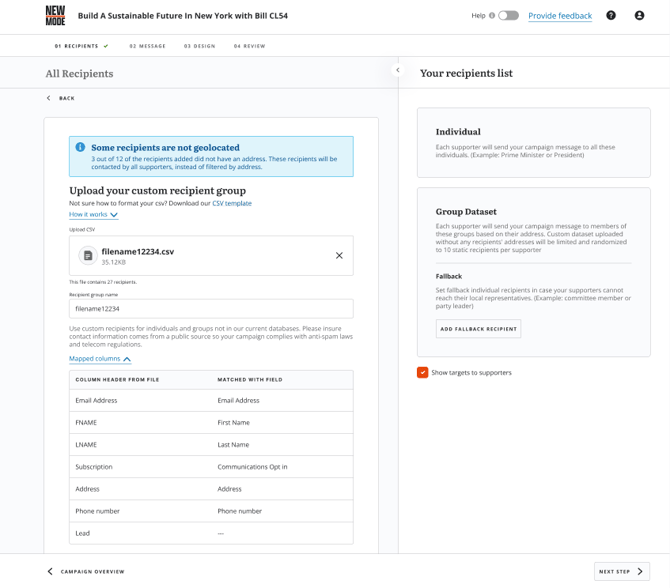Click the blue info icon in geolocation alert
Viewport: 670px width, 588px height.
(x=81, y=148)
